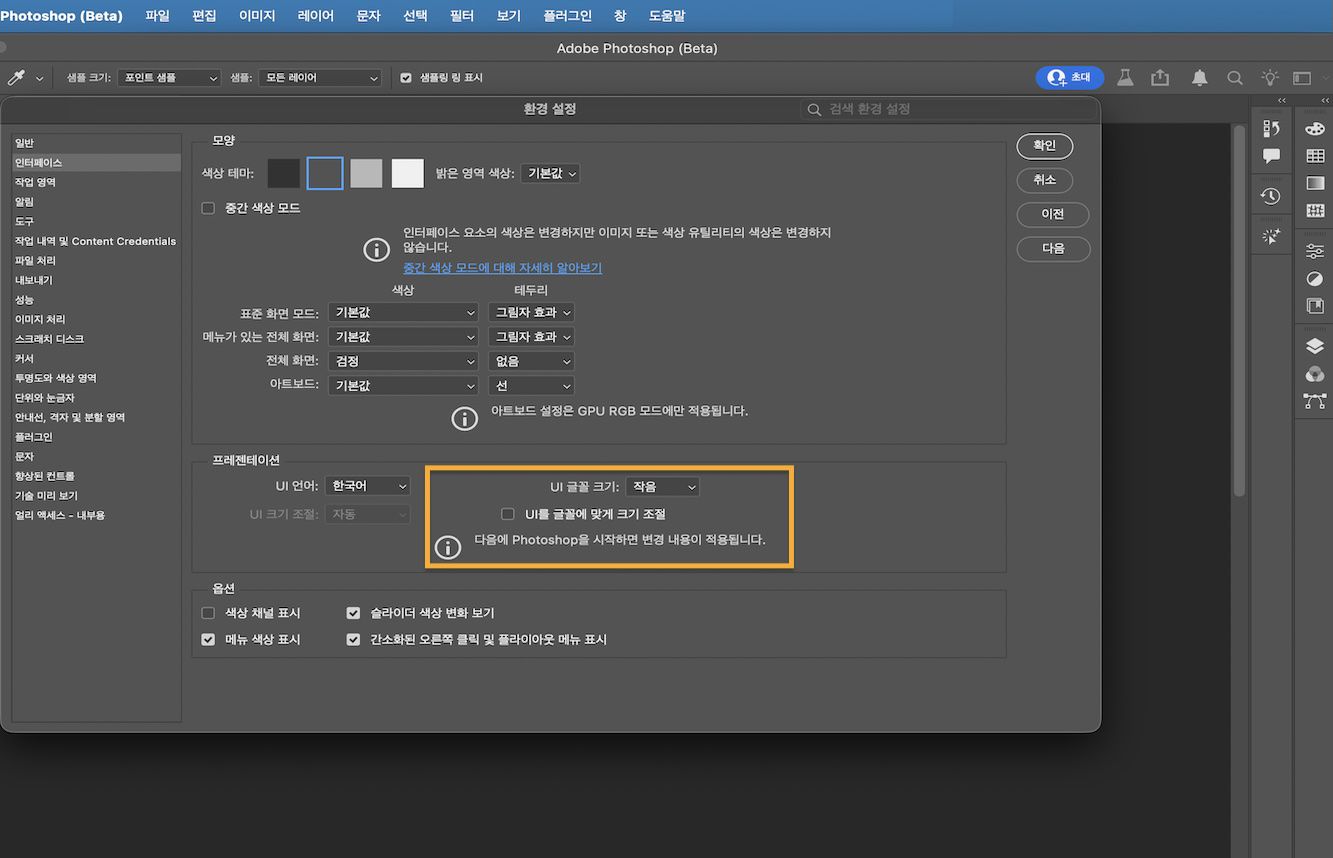Screen dimensions: 1333x858
Task: Open the Color panel from the right sidebar
Action: (x=1316, y=130)
